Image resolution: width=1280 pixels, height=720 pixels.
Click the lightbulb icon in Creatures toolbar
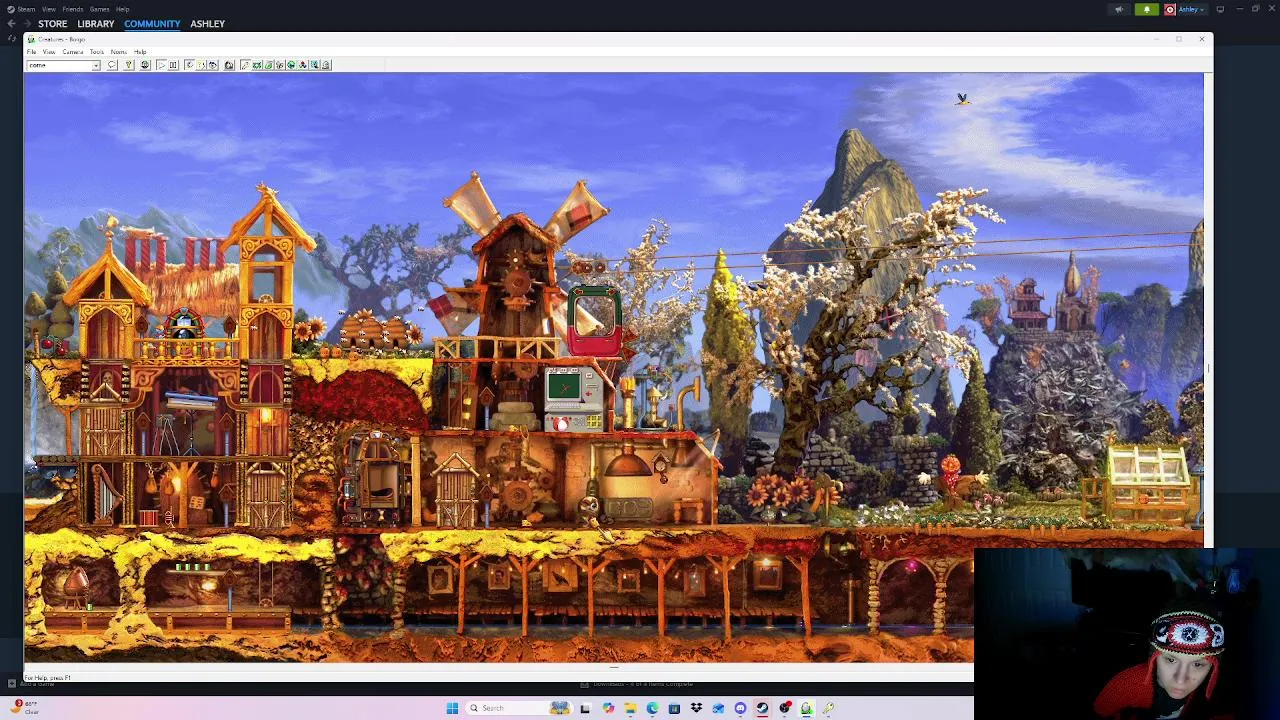pyautogui.click(x=129, y=65)
